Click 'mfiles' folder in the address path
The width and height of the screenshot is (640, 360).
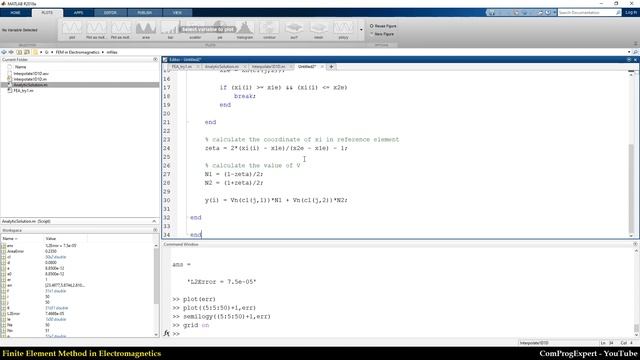tap(112, 52)
